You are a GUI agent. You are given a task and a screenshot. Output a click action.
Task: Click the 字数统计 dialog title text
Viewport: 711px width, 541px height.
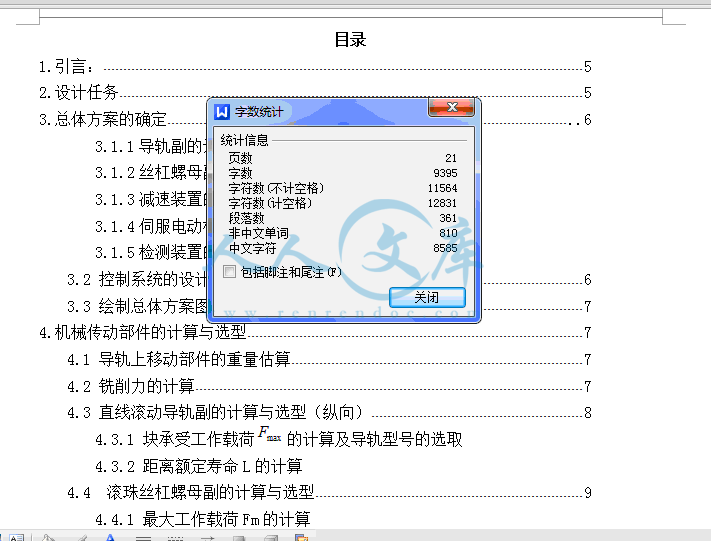(x=259, y=112)
